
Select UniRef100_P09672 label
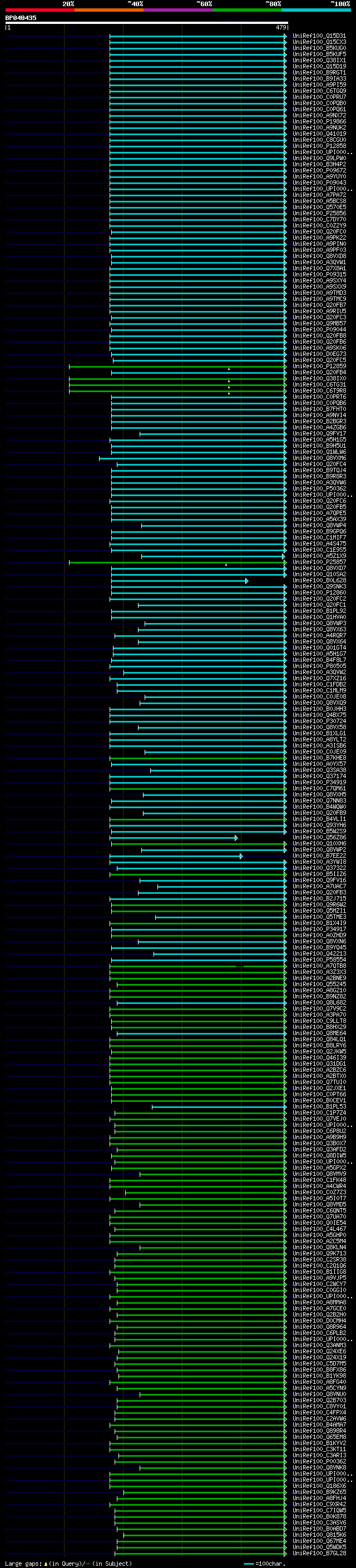[319, 170]
